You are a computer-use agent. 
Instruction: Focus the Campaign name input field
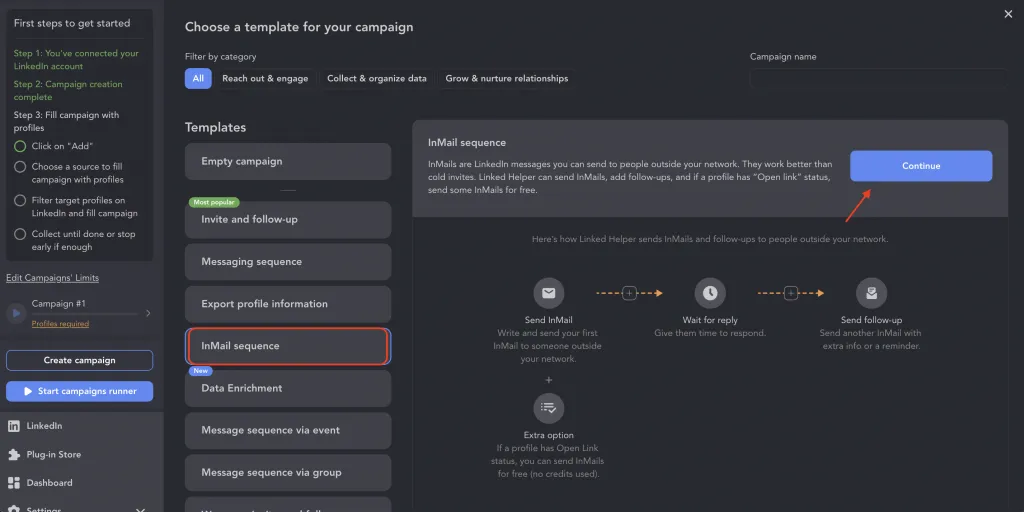pyautogui.click(x=878, y=78)
